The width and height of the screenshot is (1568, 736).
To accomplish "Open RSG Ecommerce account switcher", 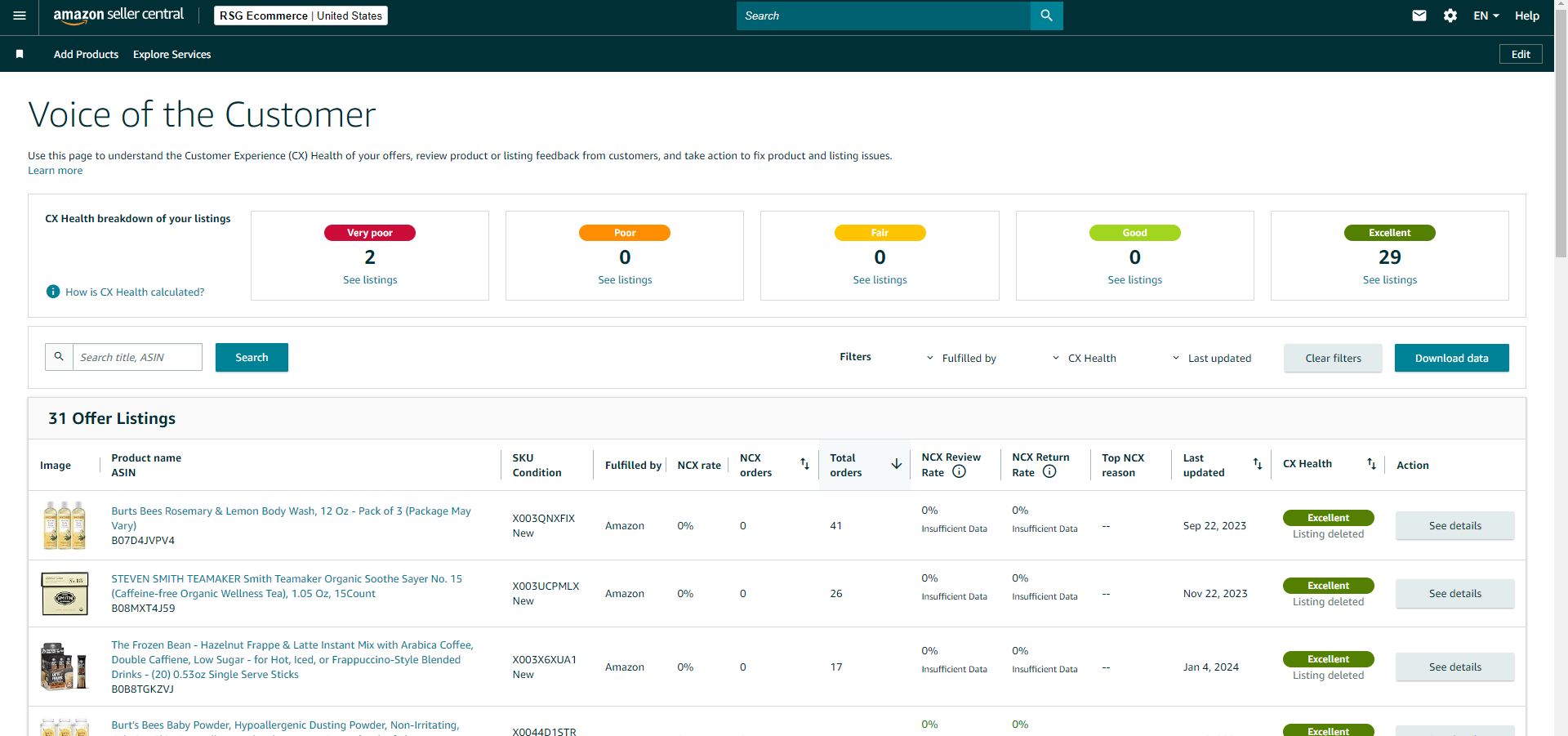I will tap(301, 16).
